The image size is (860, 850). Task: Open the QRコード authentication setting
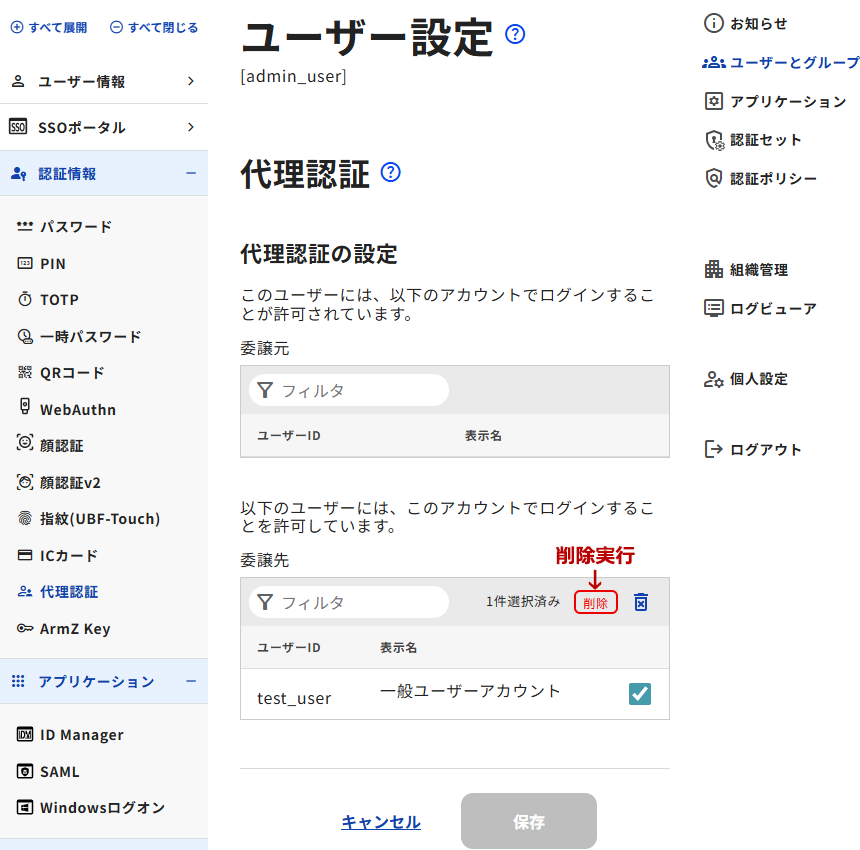tap(72, 373)
